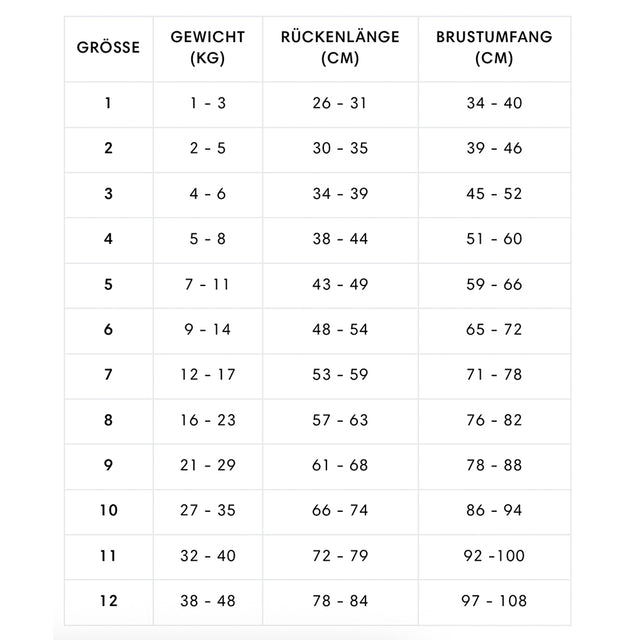The height and width of the screenshot is (640, 640).
Task: Click the GEWICHT (KG) column header
Action: (x=207, y=47)
